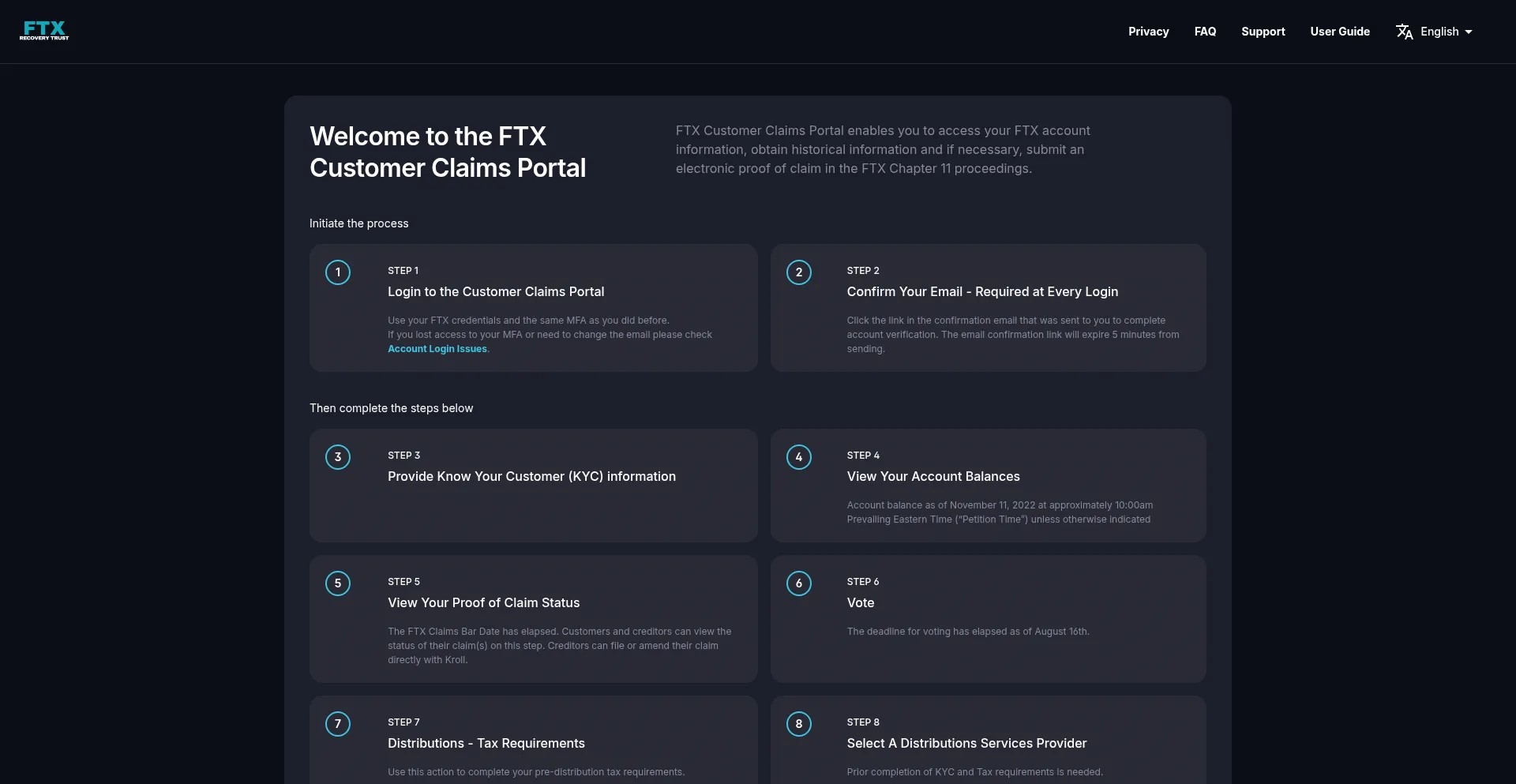Click the 'STEP 4' label
1516x784 pixels.
coord(863,456)
